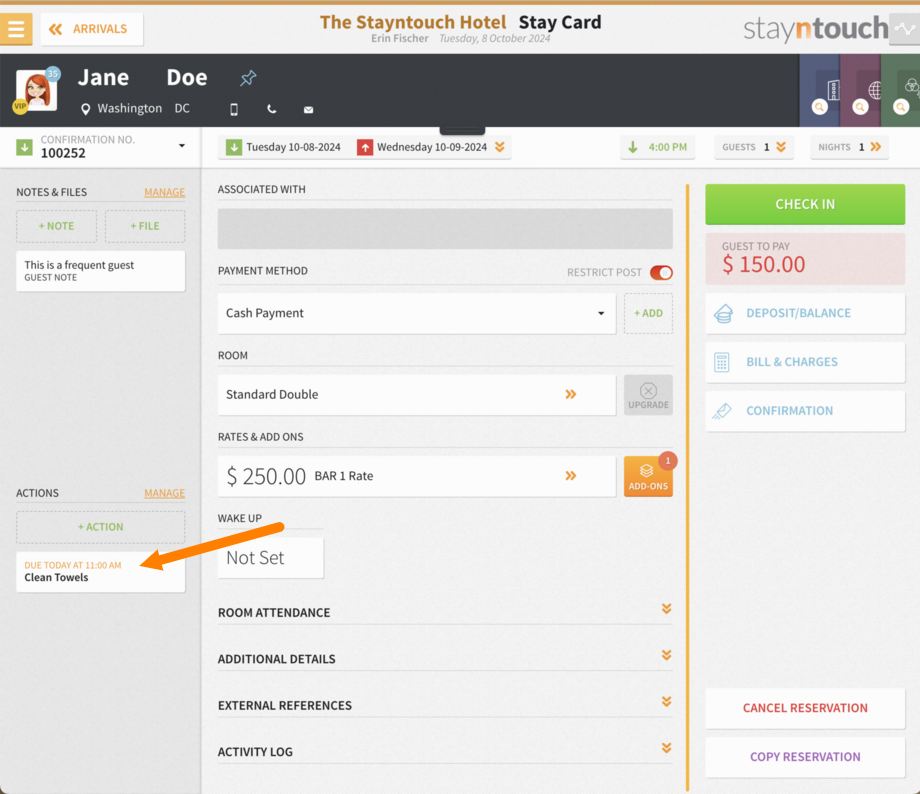Open the Cash Payment dropdown
This screenshot has width=920, height=794.
(x=417, y=313)
